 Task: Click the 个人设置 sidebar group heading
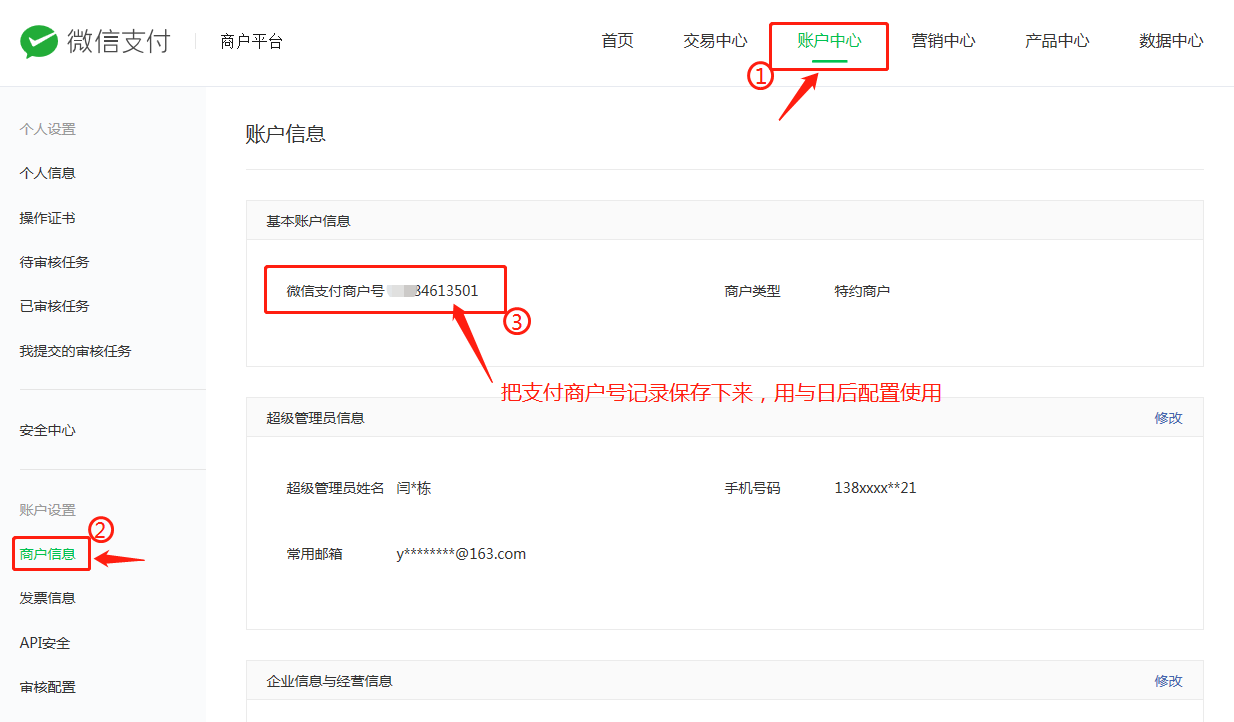[x=48, y=129]
